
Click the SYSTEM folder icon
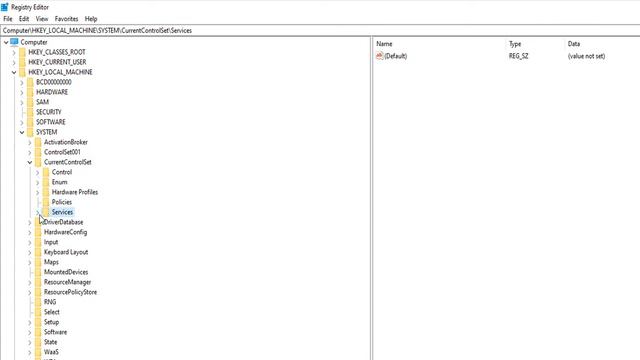point(30,132)
